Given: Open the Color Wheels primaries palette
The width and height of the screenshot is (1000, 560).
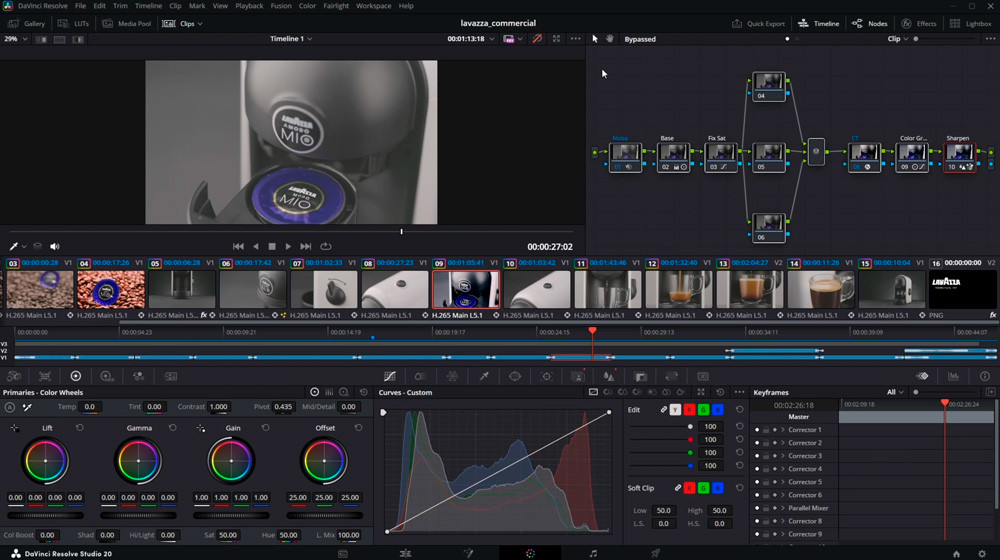Looking at the screenshot, I should [76, 376].
